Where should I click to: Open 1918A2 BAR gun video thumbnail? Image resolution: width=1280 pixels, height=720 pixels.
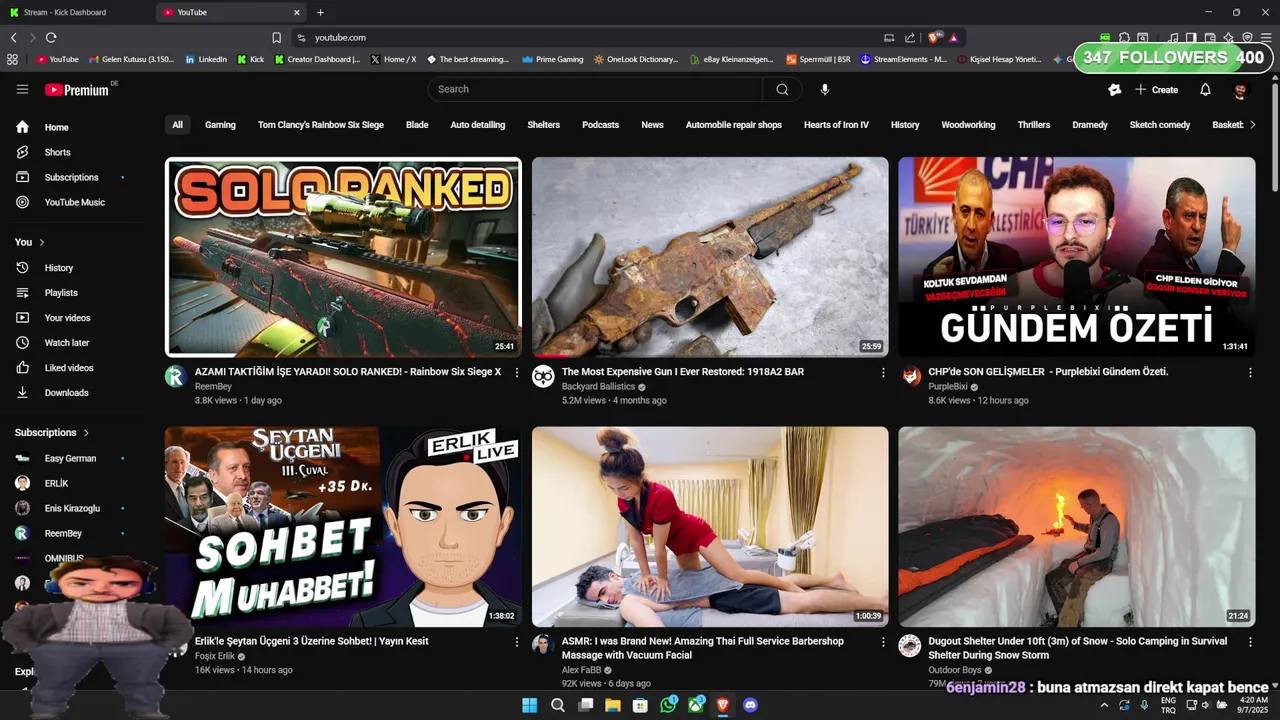(x=710, y=256)
